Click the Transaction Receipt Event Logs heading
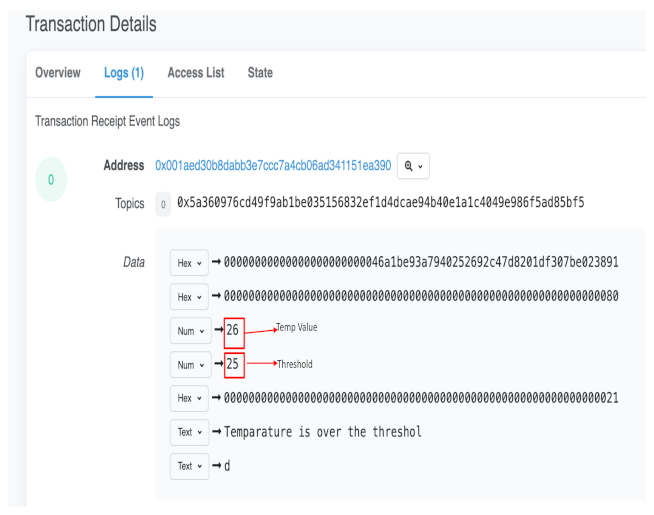Image resolution: width=654 pixels, height=515 pixels. [107, 121]
